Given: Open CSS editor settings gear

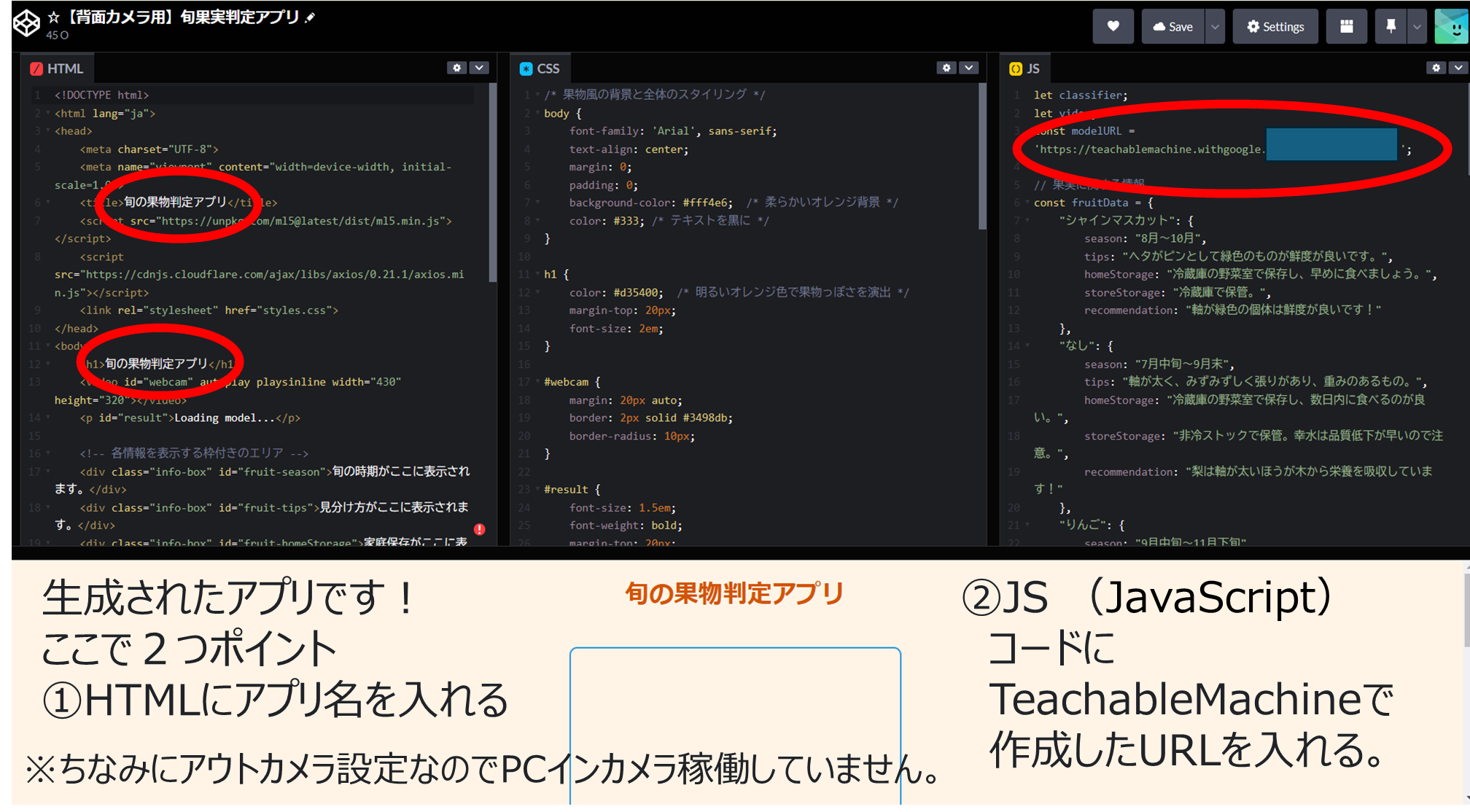Looking at the screenshot, I should [x=946, y=68].
